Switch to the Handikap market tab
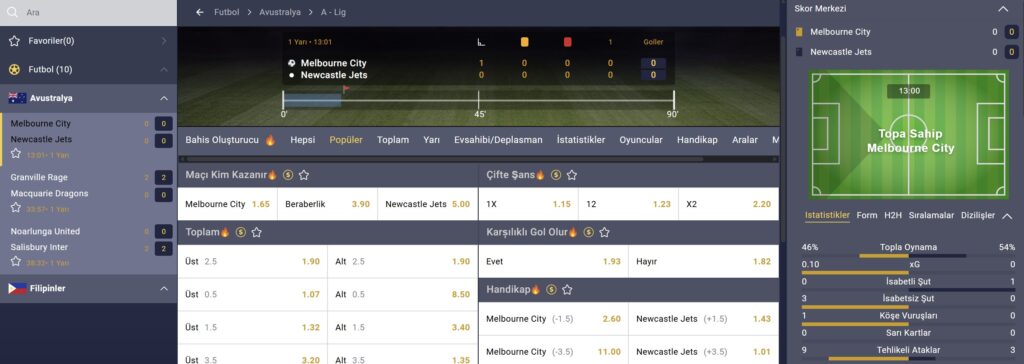 click(x=697, y=140)
